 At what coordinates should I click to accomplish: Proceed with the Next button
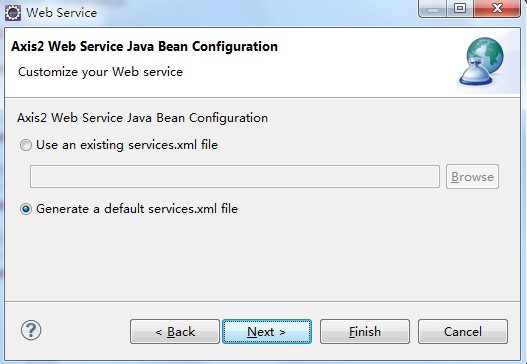coord(267,332)
